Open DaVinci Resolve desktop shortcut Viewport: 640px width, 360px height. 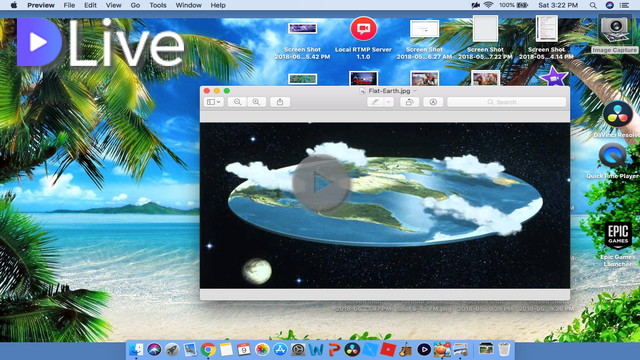(x=618, y=115)
